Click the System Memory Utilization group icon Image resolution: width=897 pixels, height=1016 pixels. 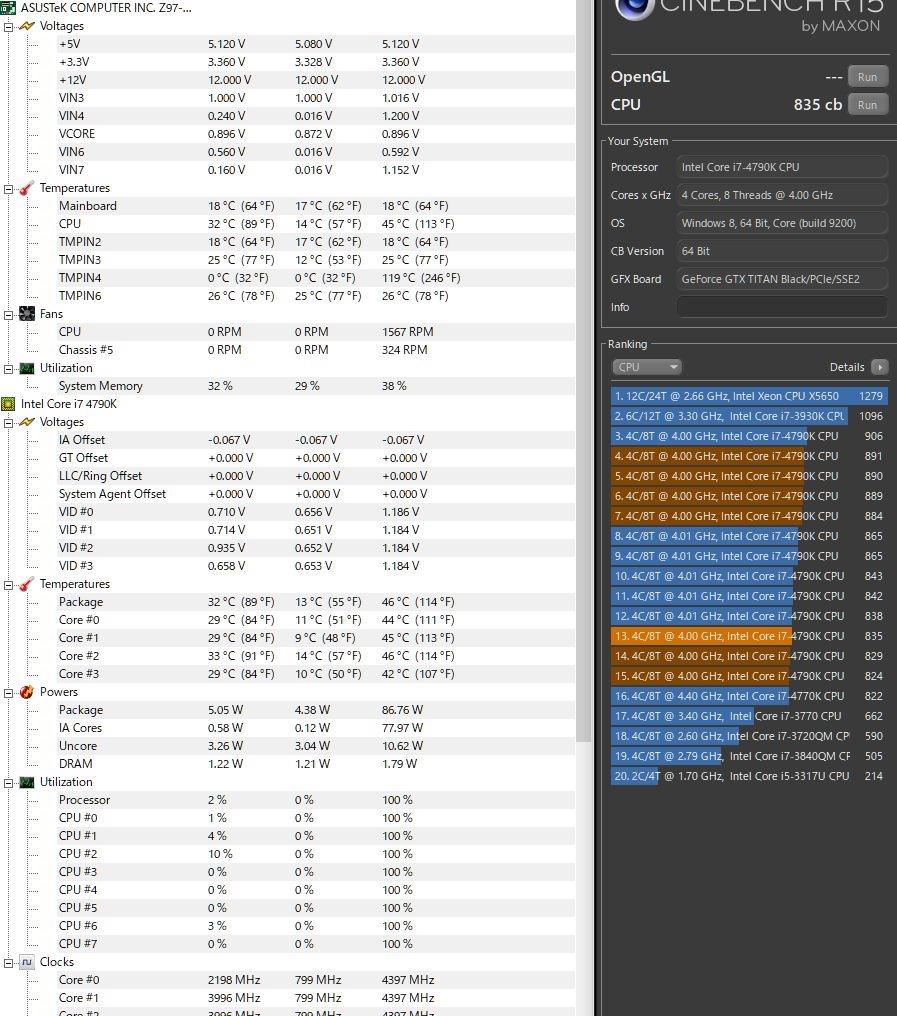[27, 368]
